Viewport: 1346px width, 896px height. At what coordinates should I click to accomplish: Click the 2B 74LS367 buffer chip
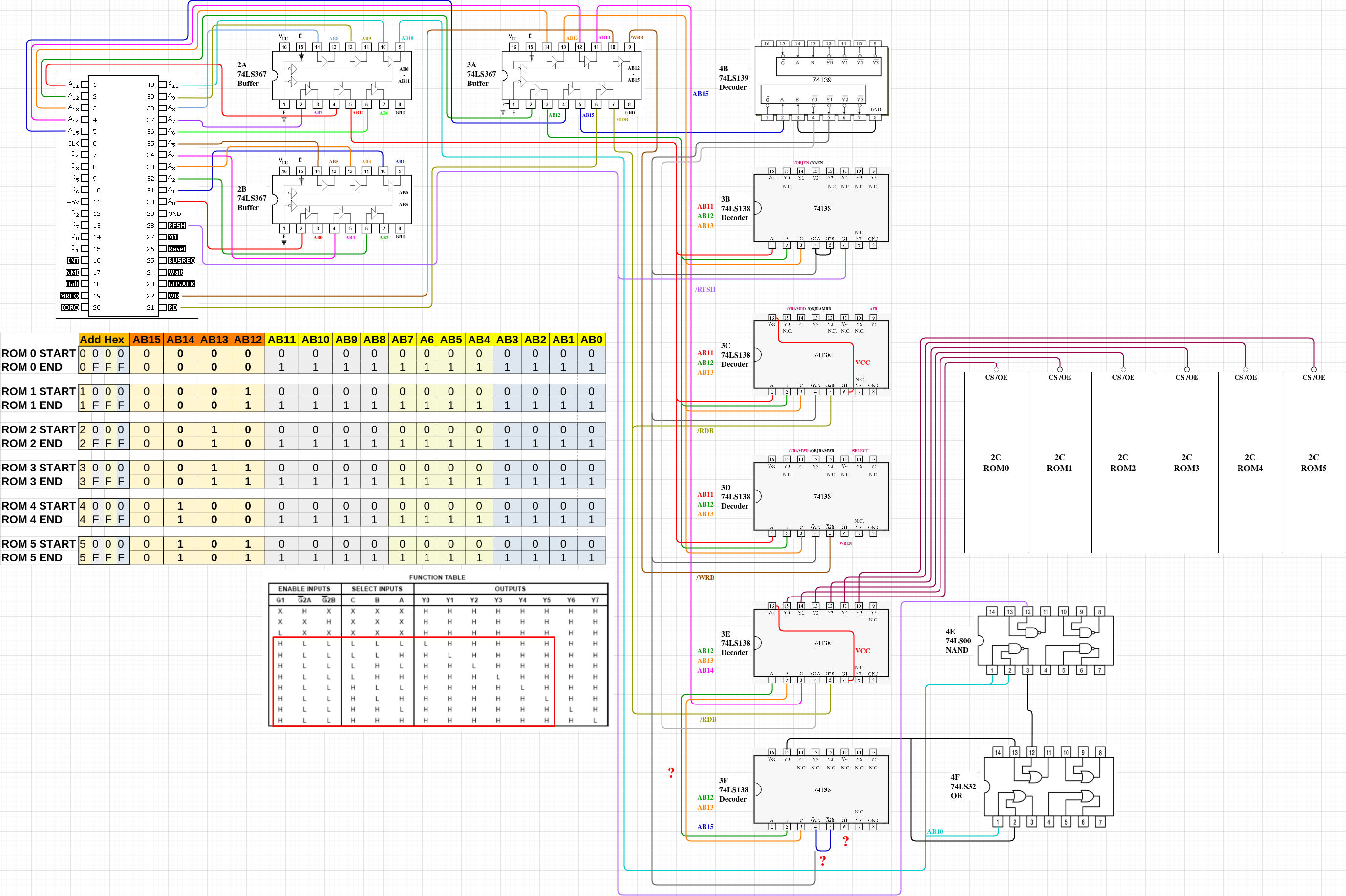(342, 199)
